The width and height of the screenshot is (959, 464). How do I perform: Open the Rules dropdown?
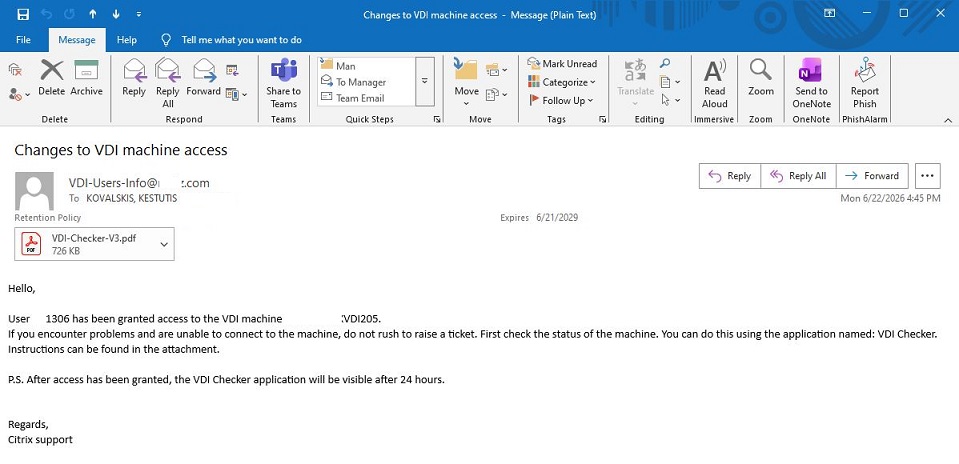497,70
